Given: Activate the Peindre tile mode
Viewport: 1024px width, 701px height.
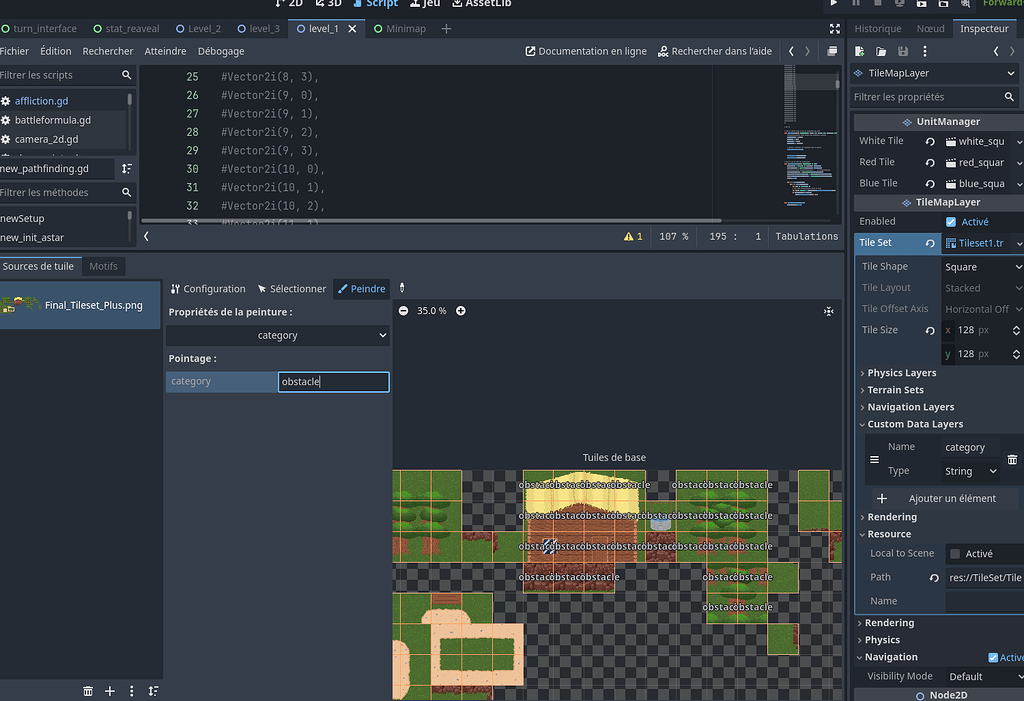Looking at the screenshot, I should pos(361,289).
